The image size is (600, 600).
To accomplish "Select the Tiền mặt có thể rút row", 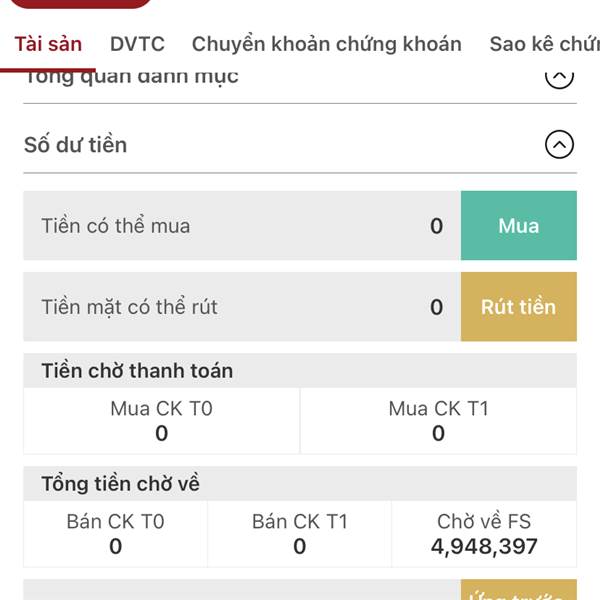I will [x=242, y=307].
